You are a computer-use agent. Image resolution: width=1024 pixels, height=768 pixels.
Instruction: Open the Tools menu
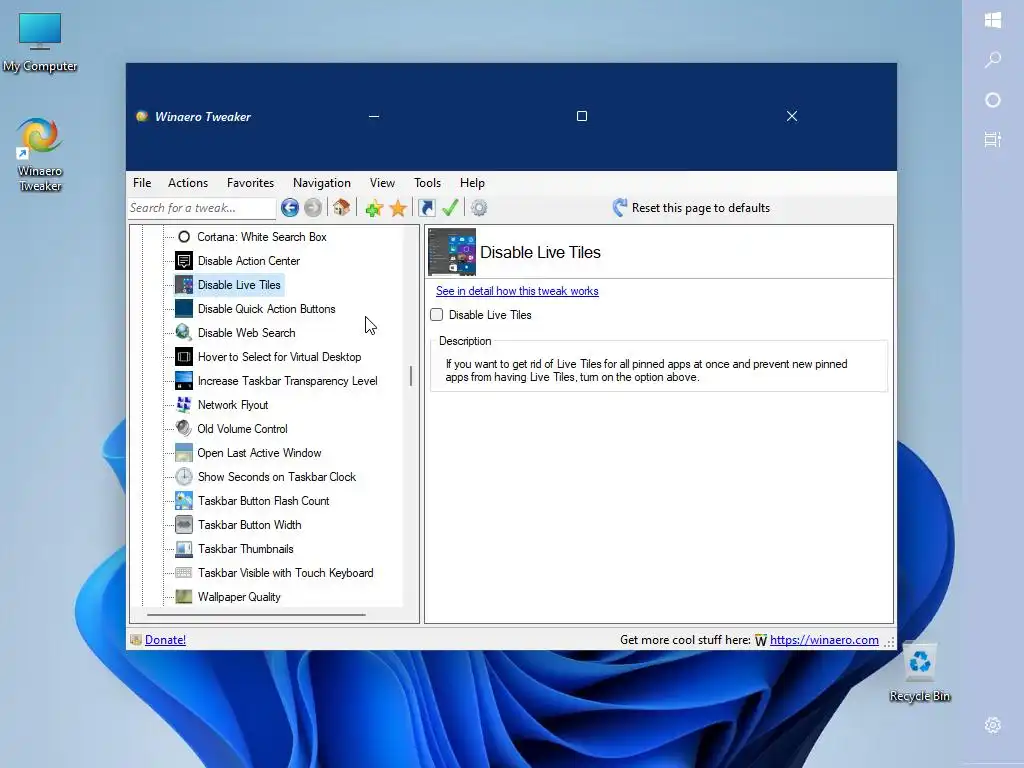(x=427, y=183)
